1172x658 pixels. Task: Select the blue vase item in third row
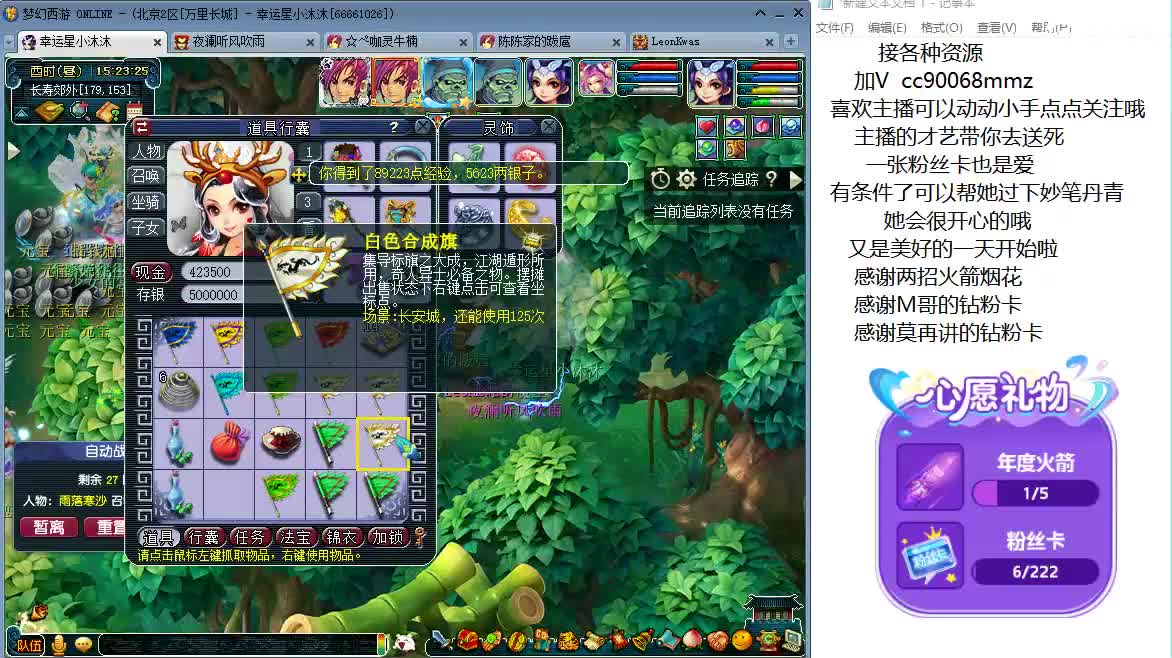(x=178, y=443)
